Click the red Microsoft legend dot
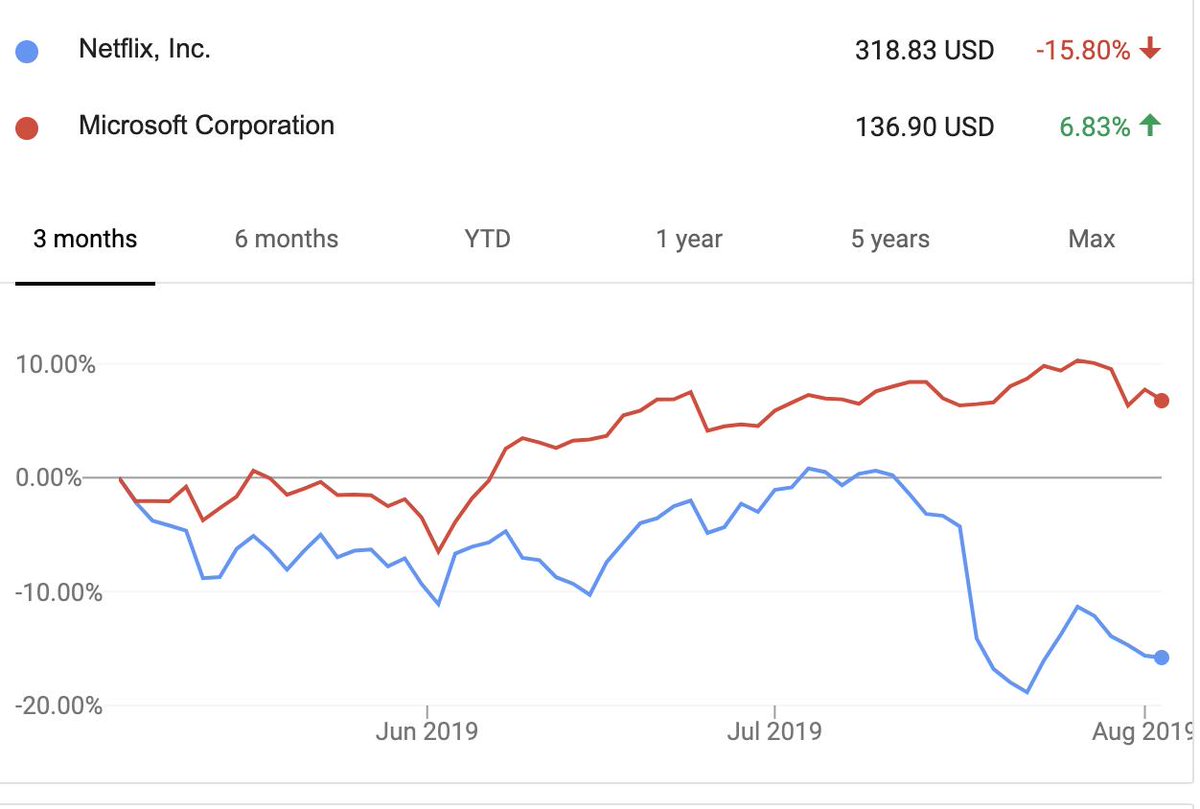 (27, 128)
